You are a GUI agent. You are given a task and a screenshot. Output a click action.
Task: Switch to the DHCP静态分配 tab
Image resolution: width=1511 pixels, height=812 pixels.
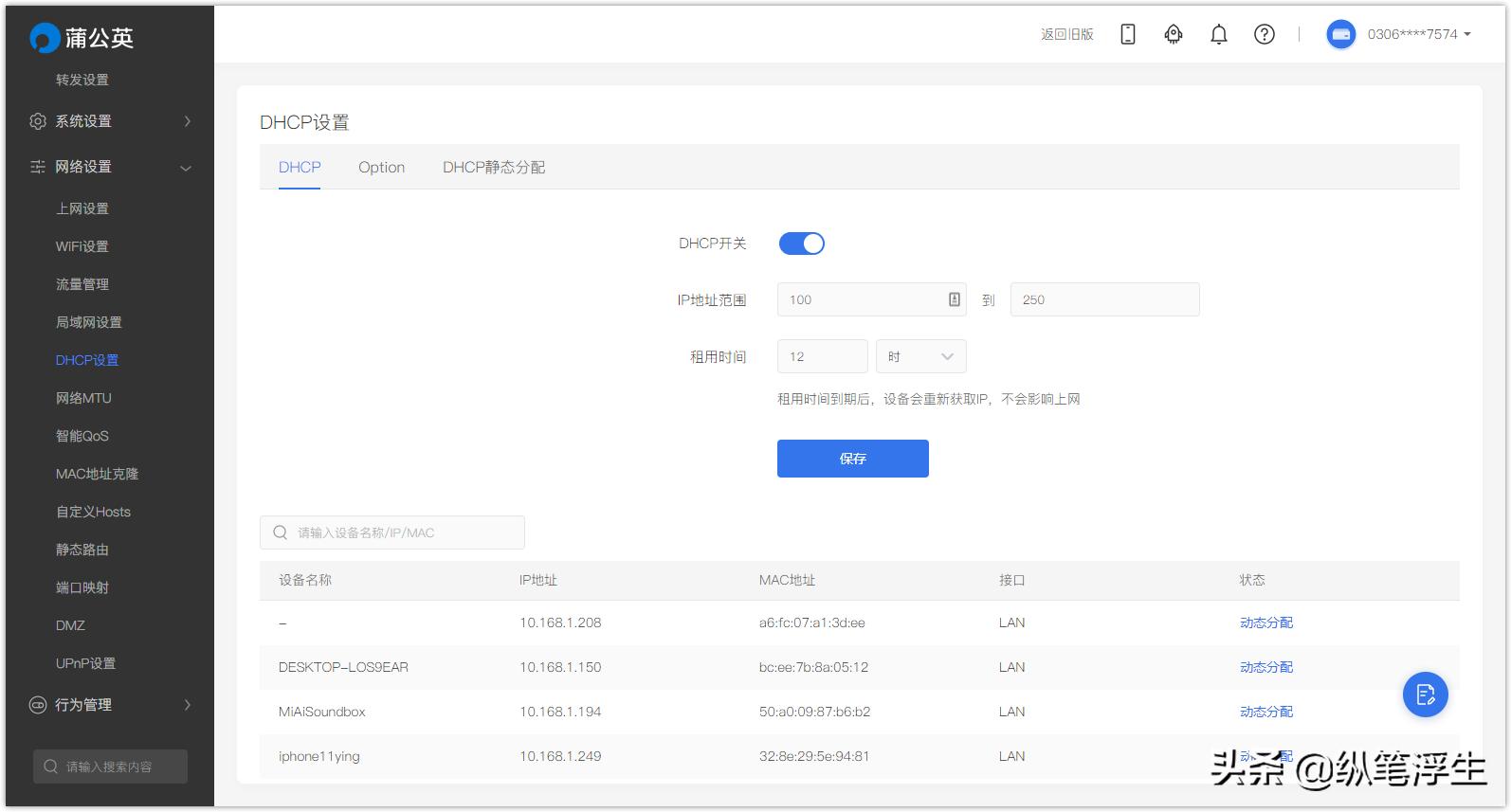click(x=494, y=167)
